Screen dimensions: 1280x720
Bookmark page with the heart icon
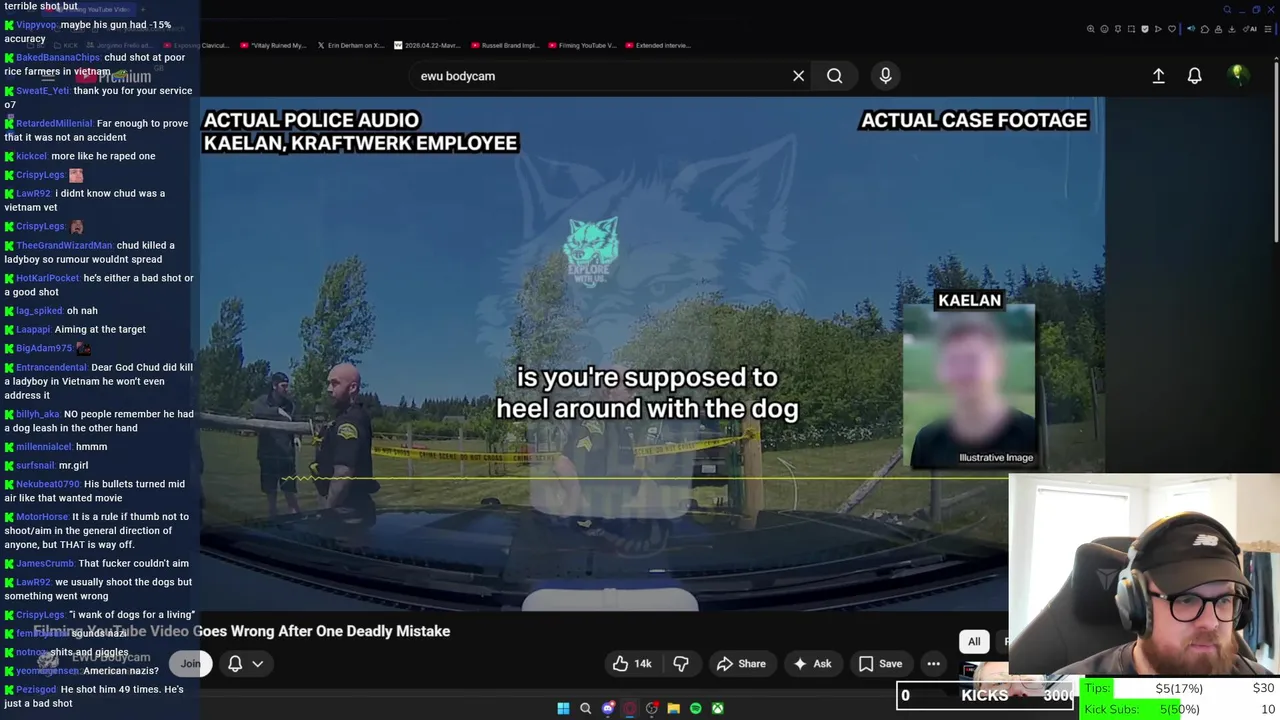click(1172, 29)
